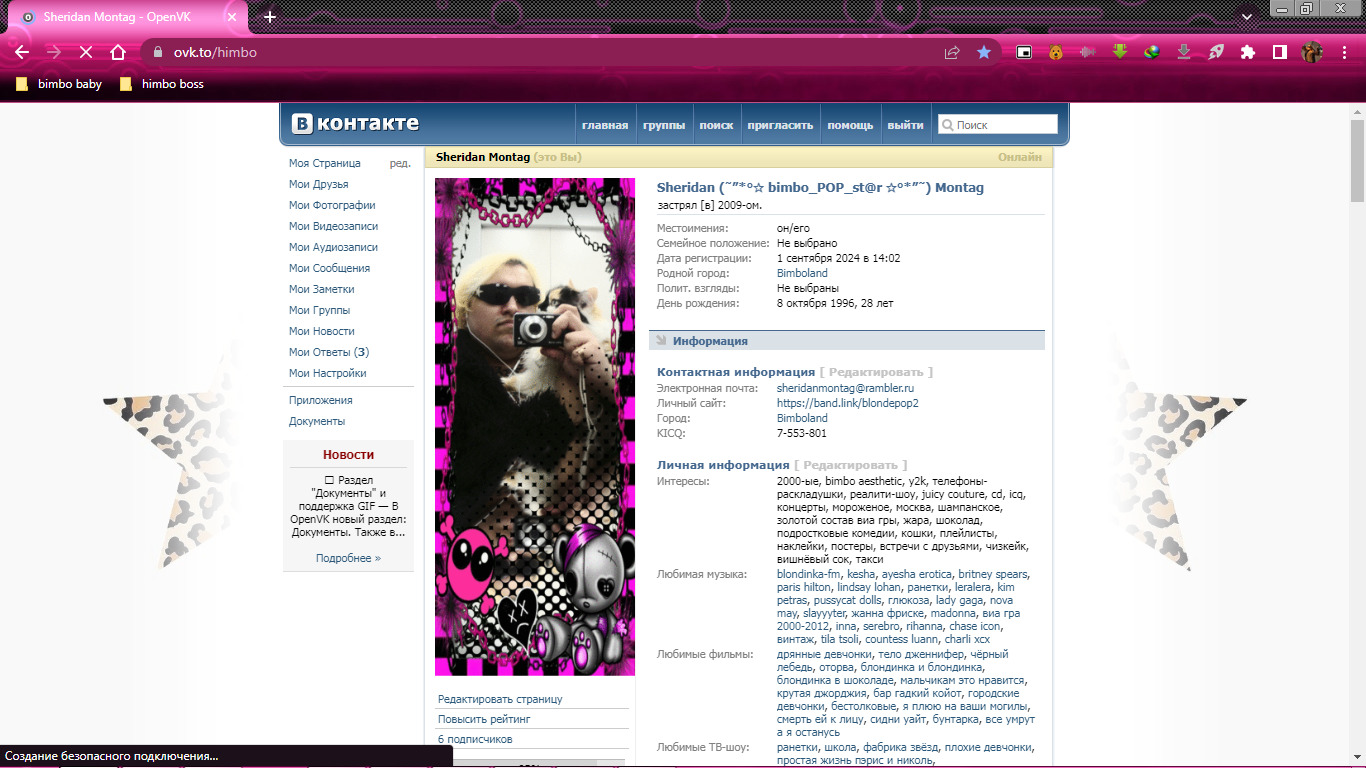Open Документы in the sidebar
This screenshot has width=1366, height=768.
[x=317, y=421]
